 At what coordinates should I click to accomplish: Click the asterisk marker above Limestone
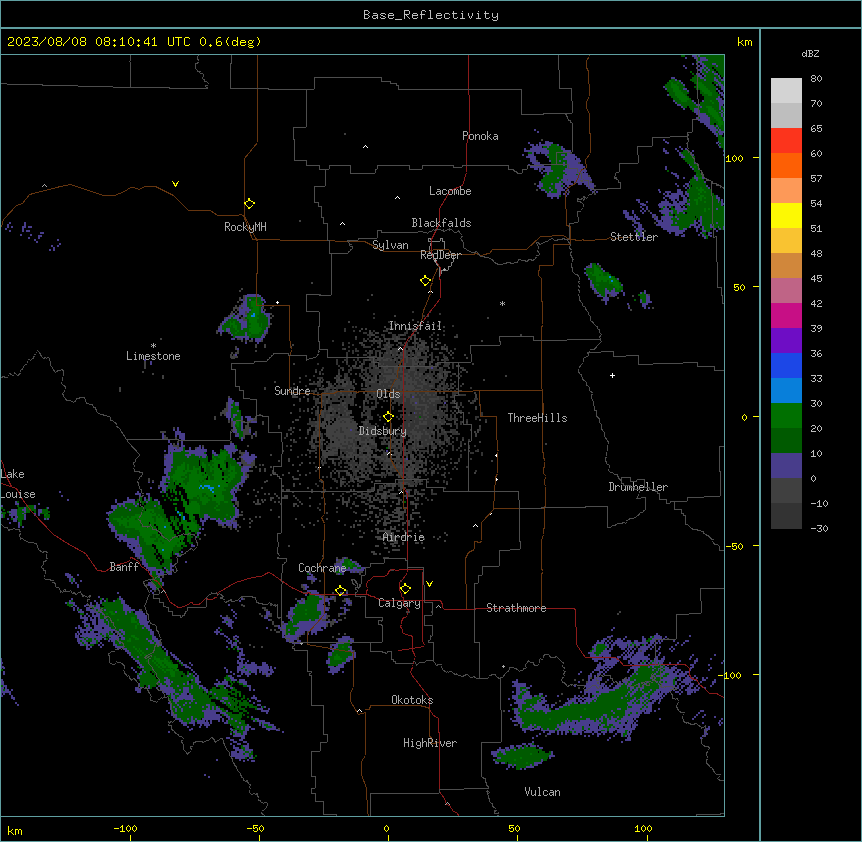click(153, 345)
